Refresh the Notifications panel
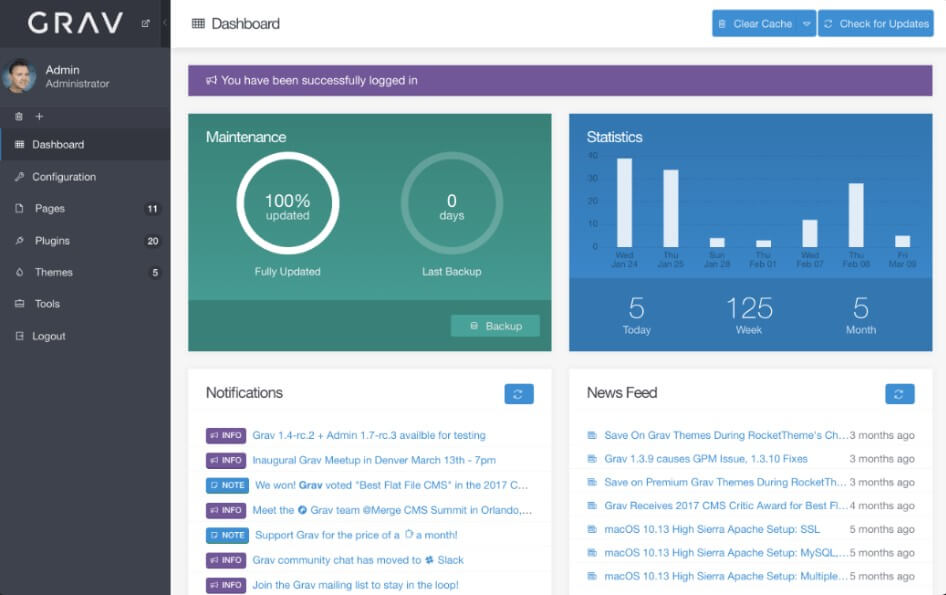Image resolution: width=946 pixels, height=595 pixels. 518,394
